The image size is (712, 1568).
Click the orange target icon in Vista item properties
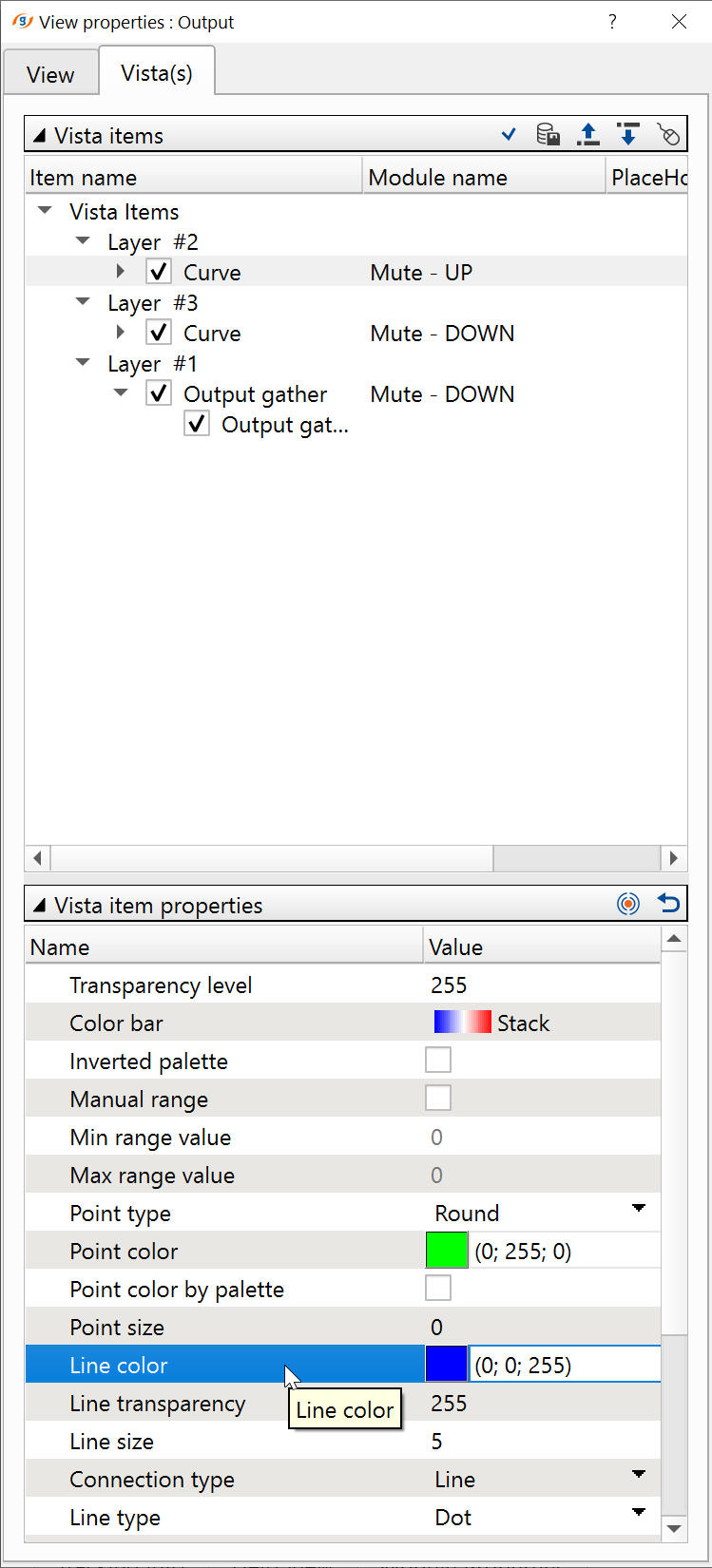[628, 904]
